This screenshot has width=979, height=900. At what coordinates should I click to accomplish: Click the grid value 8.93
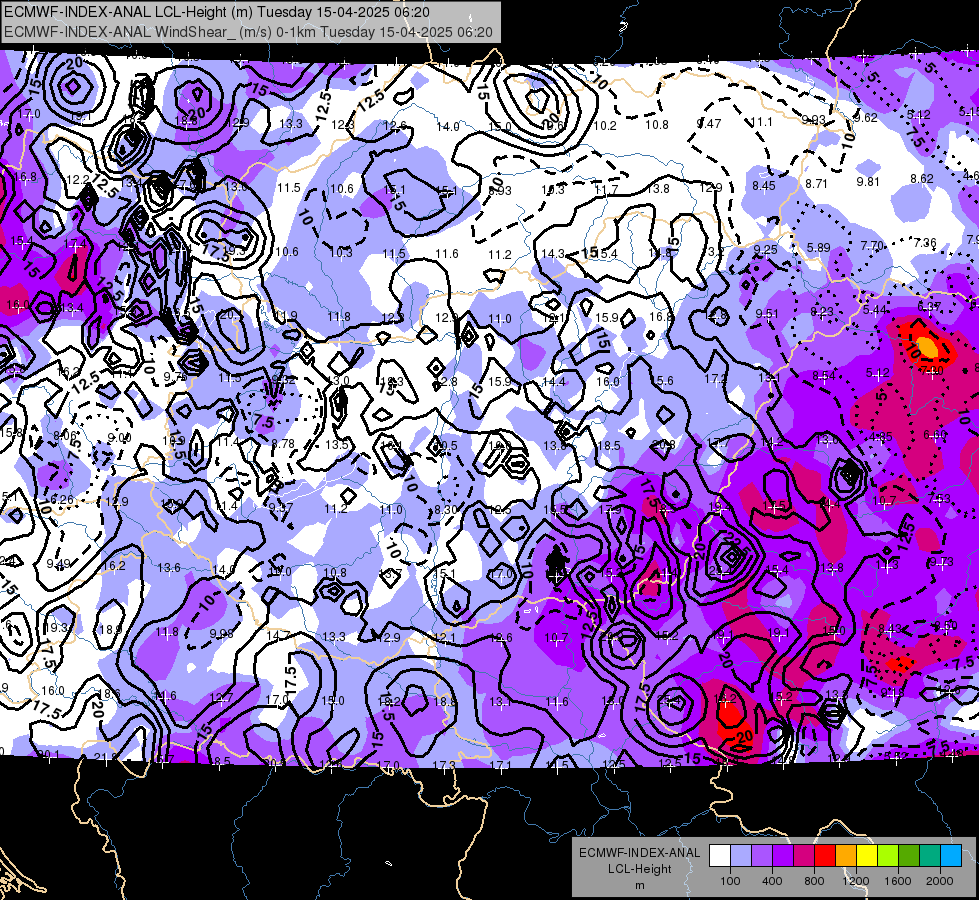499,190
